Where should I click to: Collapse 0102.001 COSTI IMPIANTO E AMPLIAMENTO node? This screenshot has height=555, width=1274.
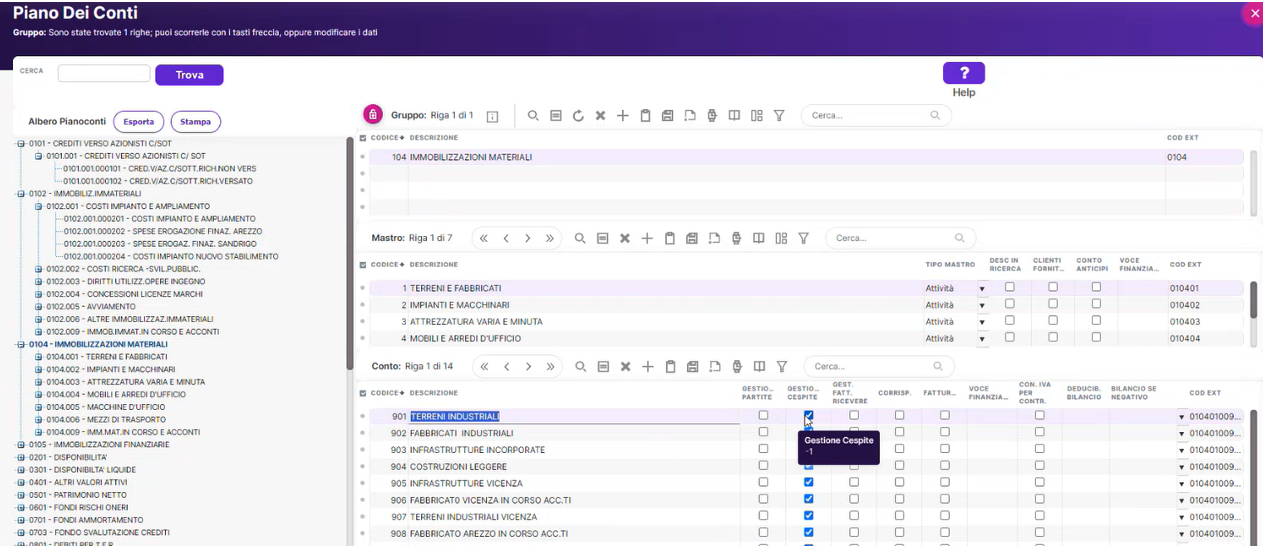point(38,206)
